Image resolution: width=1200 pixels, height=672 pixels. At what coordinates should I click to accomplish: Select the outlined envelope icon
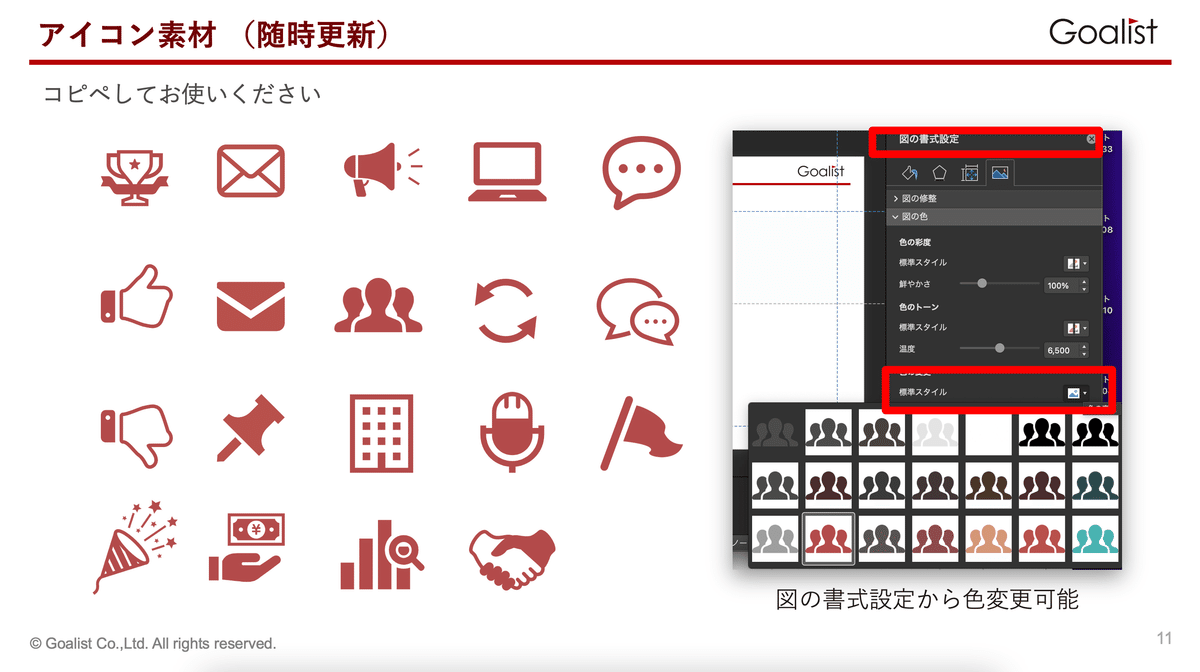point(251,171)
